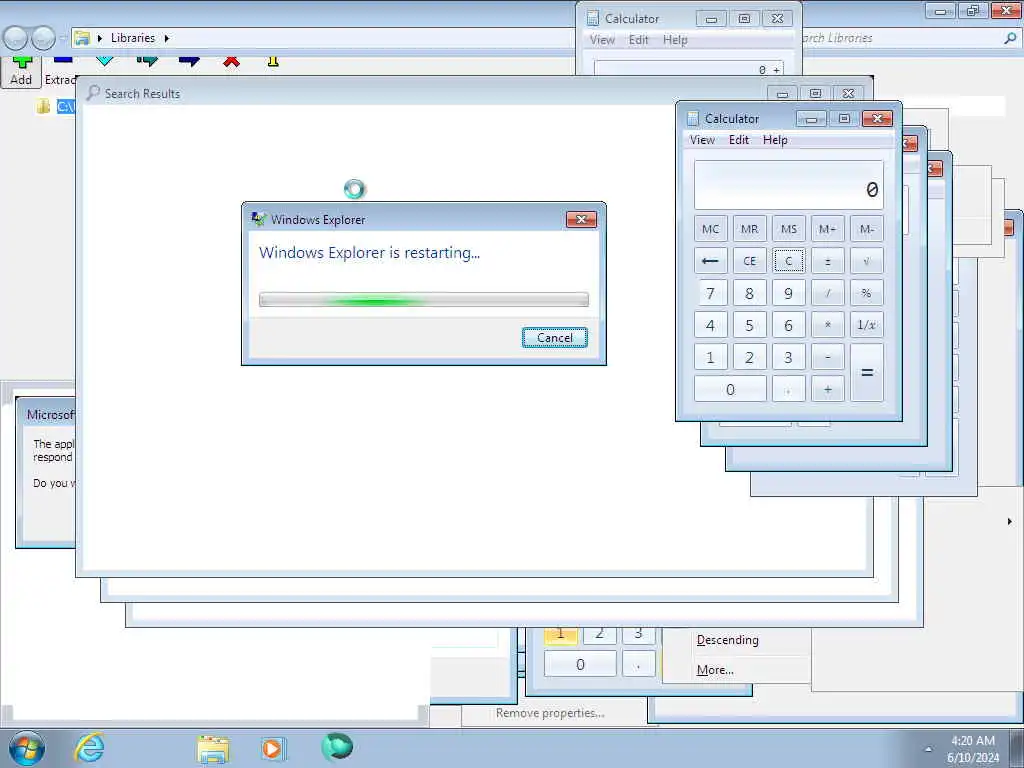The image size is (1024, 768).
Task: Click the red X delete toolbar icon
Action: (231, 61)
